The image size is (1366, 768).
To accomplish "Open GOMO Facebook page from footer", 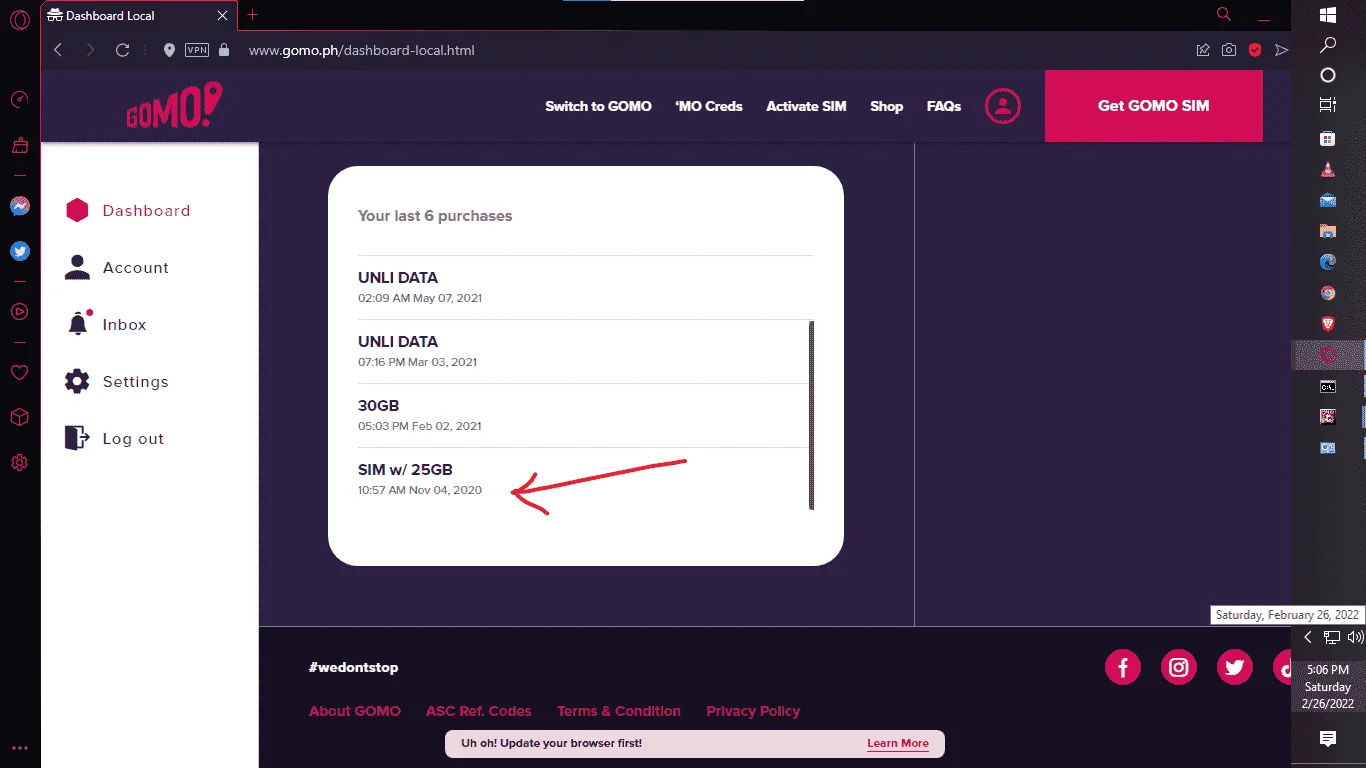I will click(1123, 667).
